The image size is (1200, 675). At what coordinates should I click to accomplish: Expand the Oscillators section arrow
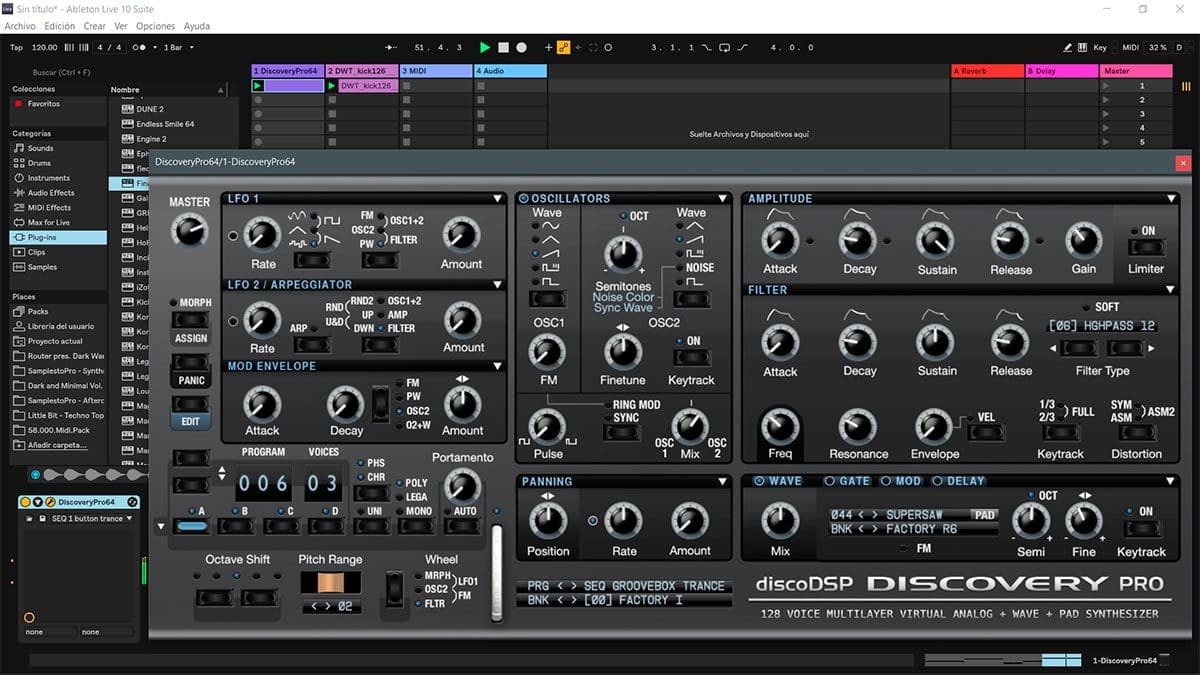click(x=722, y=199)
